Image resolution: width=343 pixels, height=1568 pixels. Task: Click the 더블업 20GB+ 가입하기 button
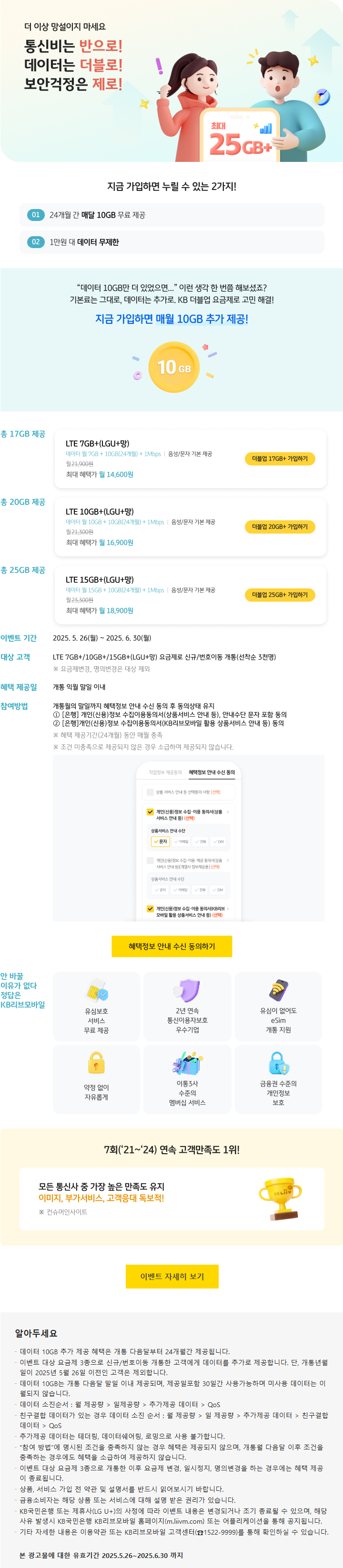pos(280,527)
